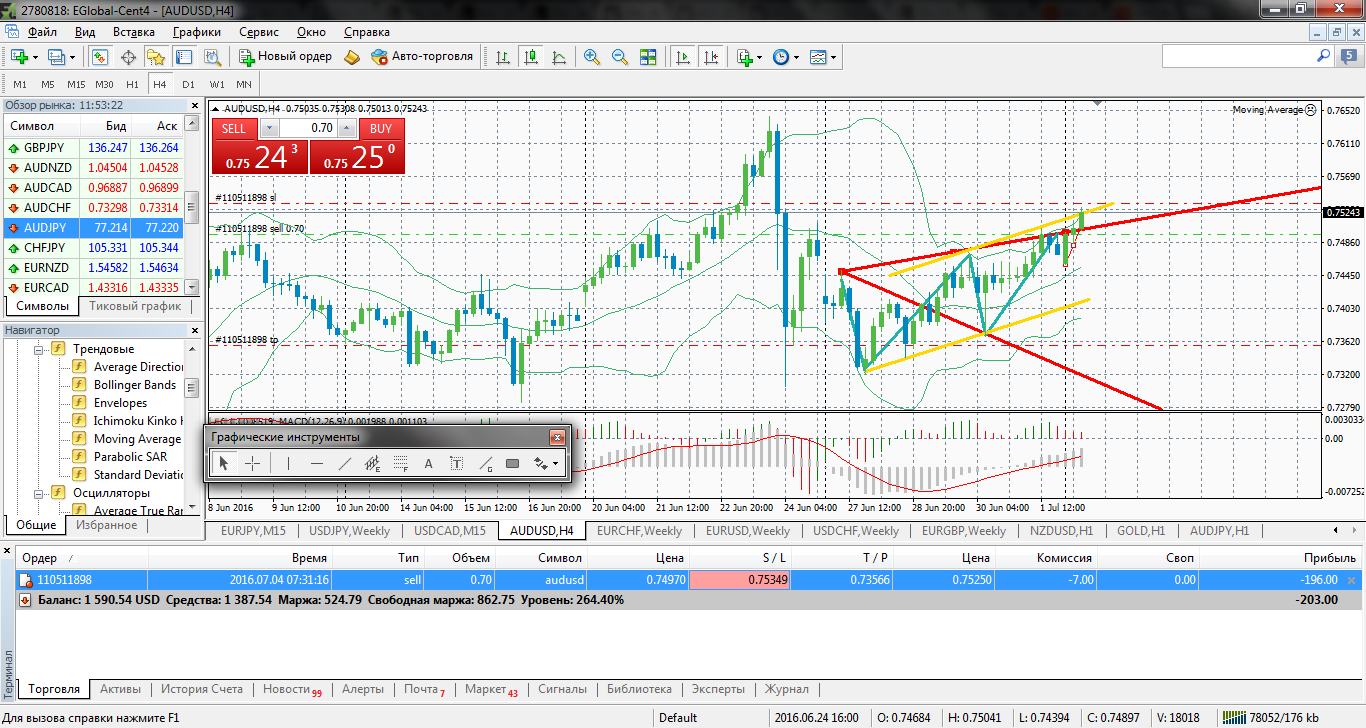Close order 110511898 with the x
The image size is (1366, 728).
click(1352, 580)
